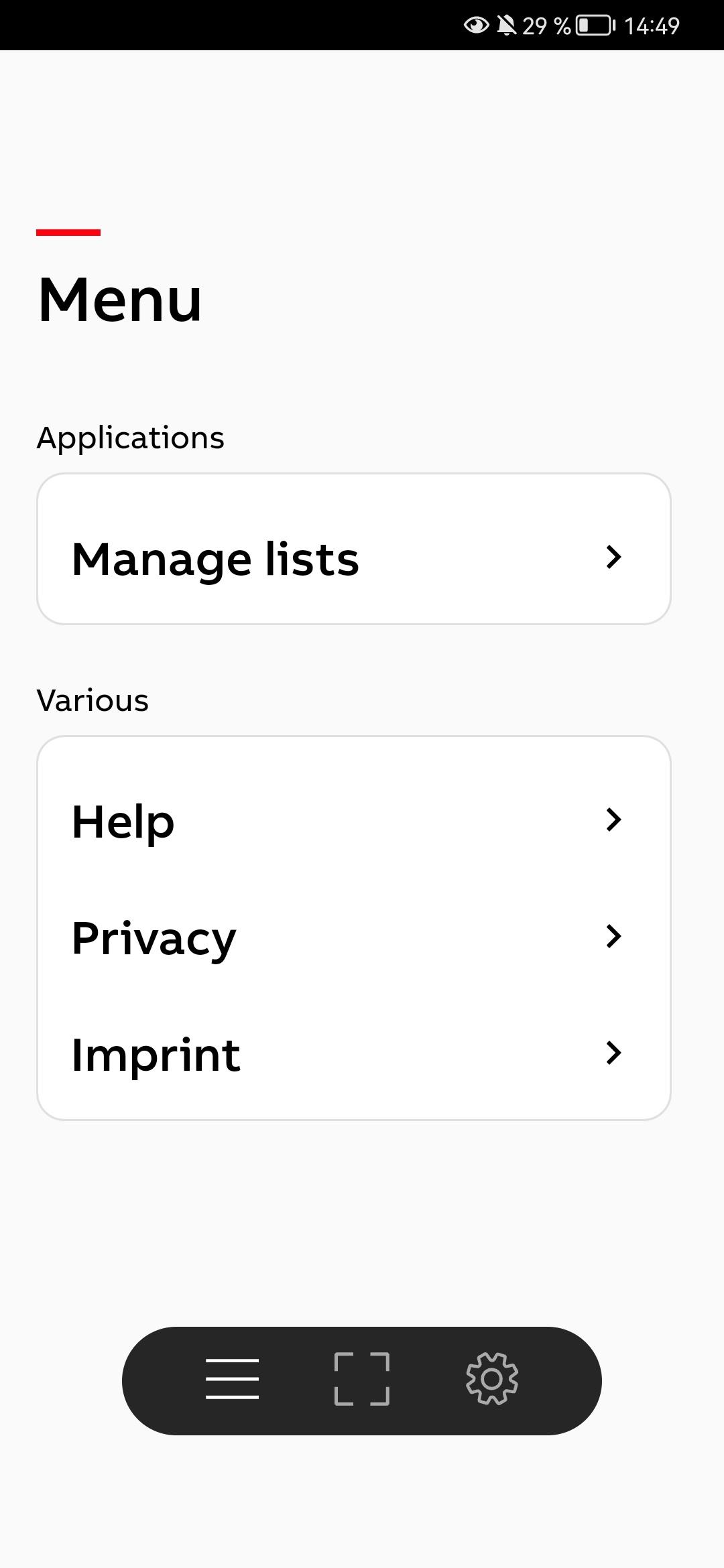The height and width of the screenshot is (1568, 724).
Task: Tap the Various section label
Action: tap(93, 701)
